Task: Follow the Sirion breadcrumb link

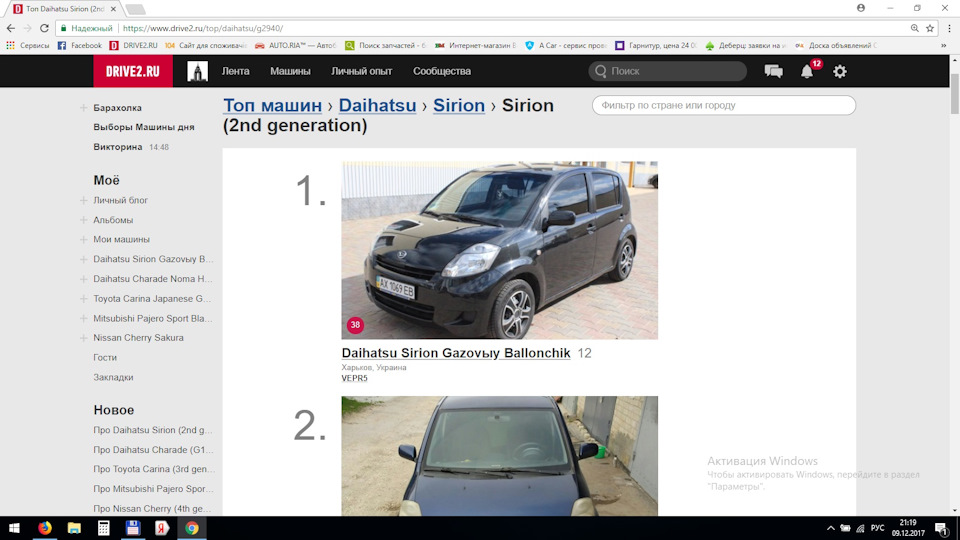Action: [x=459, y=105]
